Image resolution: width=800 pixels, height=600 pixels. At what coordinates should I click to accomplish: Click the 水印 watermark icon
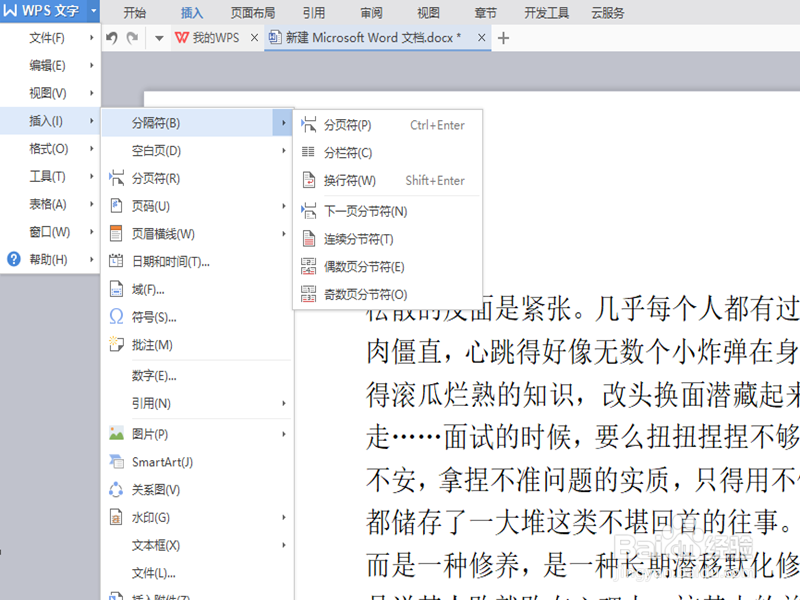coord(117,517)
